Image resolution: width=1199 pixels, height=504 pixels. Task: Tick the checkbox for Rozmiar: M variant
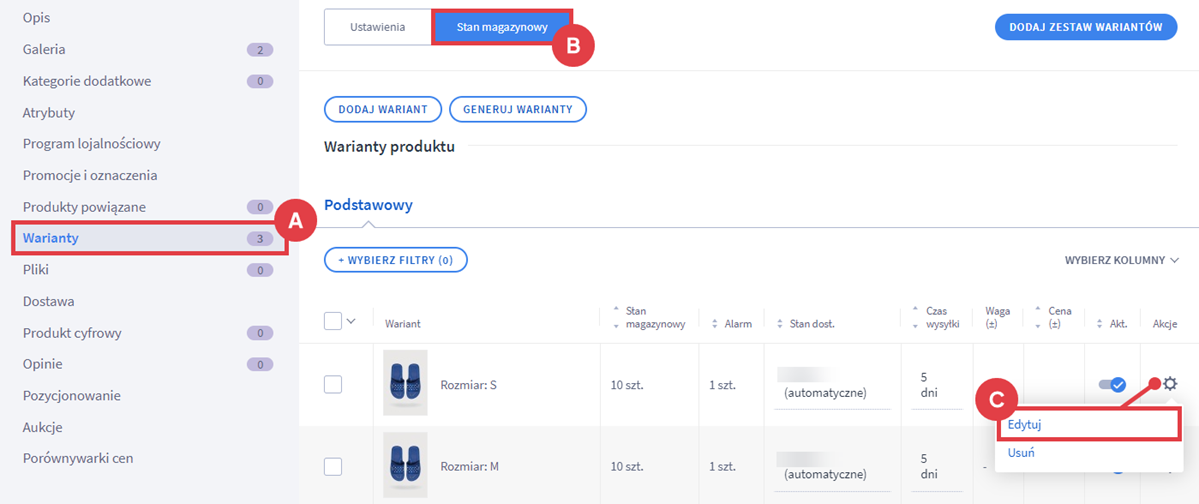click(333, 466)
